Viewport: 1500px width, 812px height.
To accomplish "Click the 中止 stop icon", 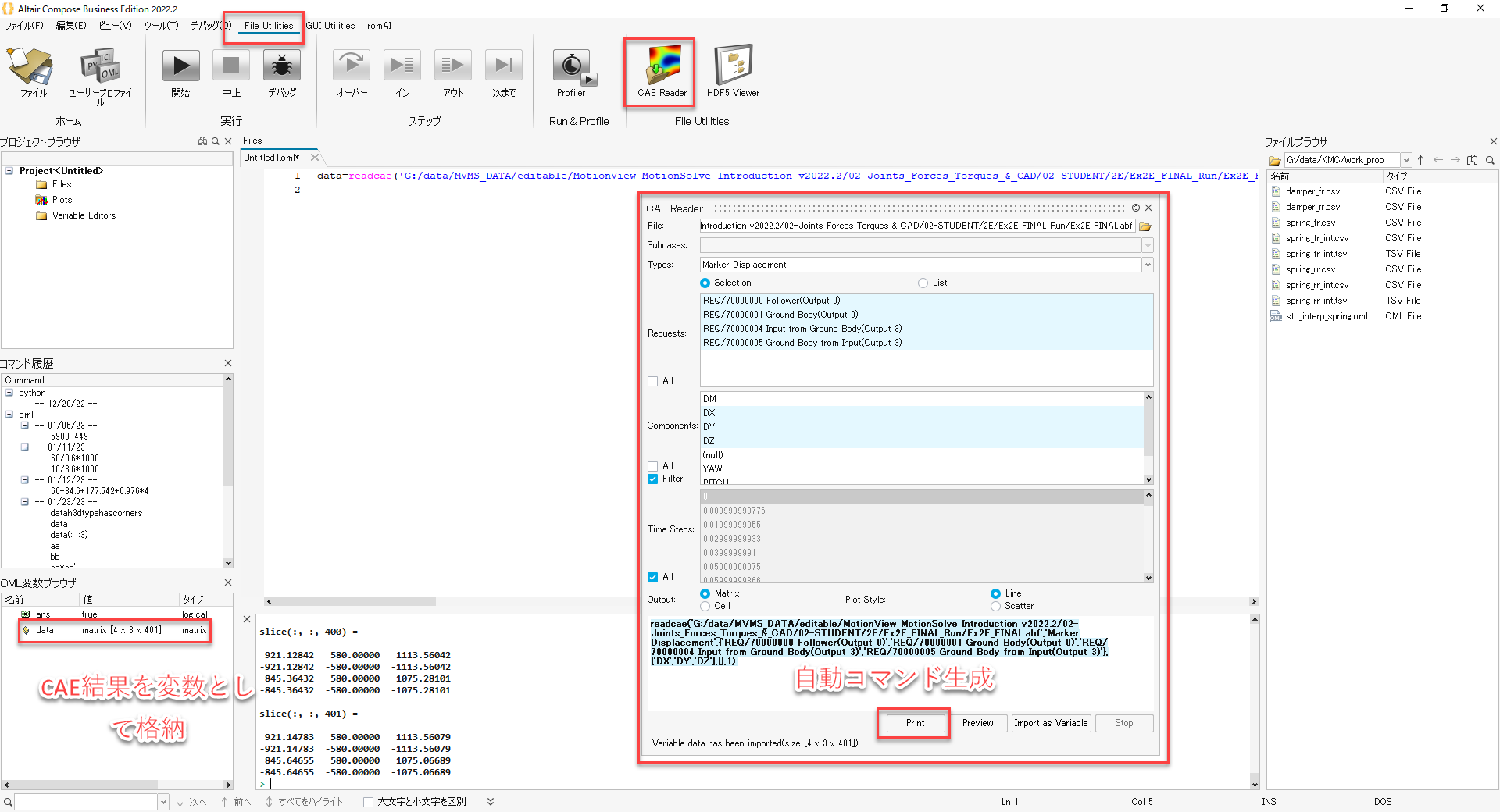I will coord(231,66).
